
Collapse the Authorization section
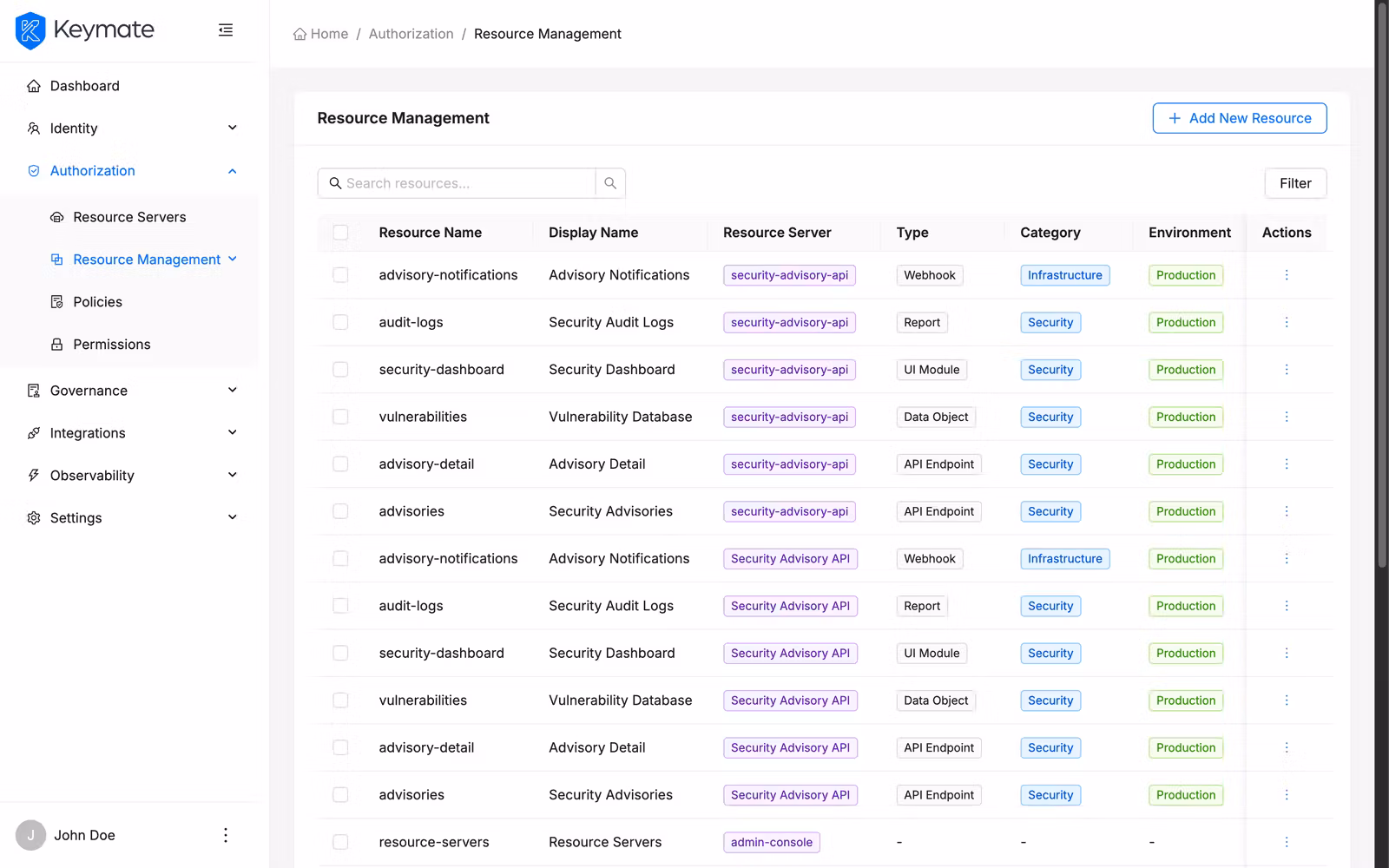coord(232,170)
